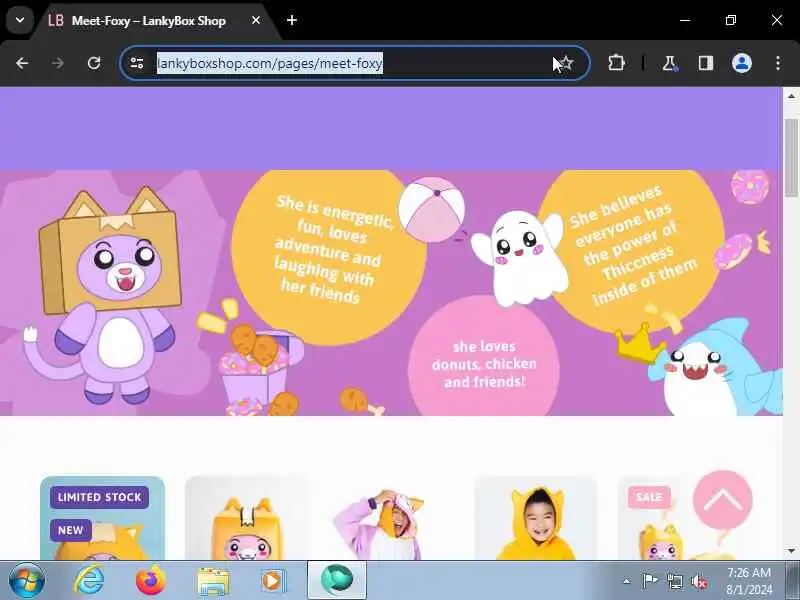Open the yellow Foxy backpack product
Viewport: 800px width, 600px height.
(x=247, y=518)
